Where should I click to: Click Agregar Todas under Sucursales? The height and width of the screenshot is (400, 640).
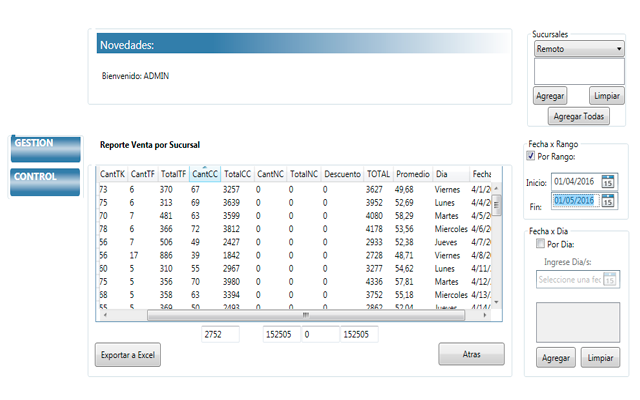coord(580,117)
